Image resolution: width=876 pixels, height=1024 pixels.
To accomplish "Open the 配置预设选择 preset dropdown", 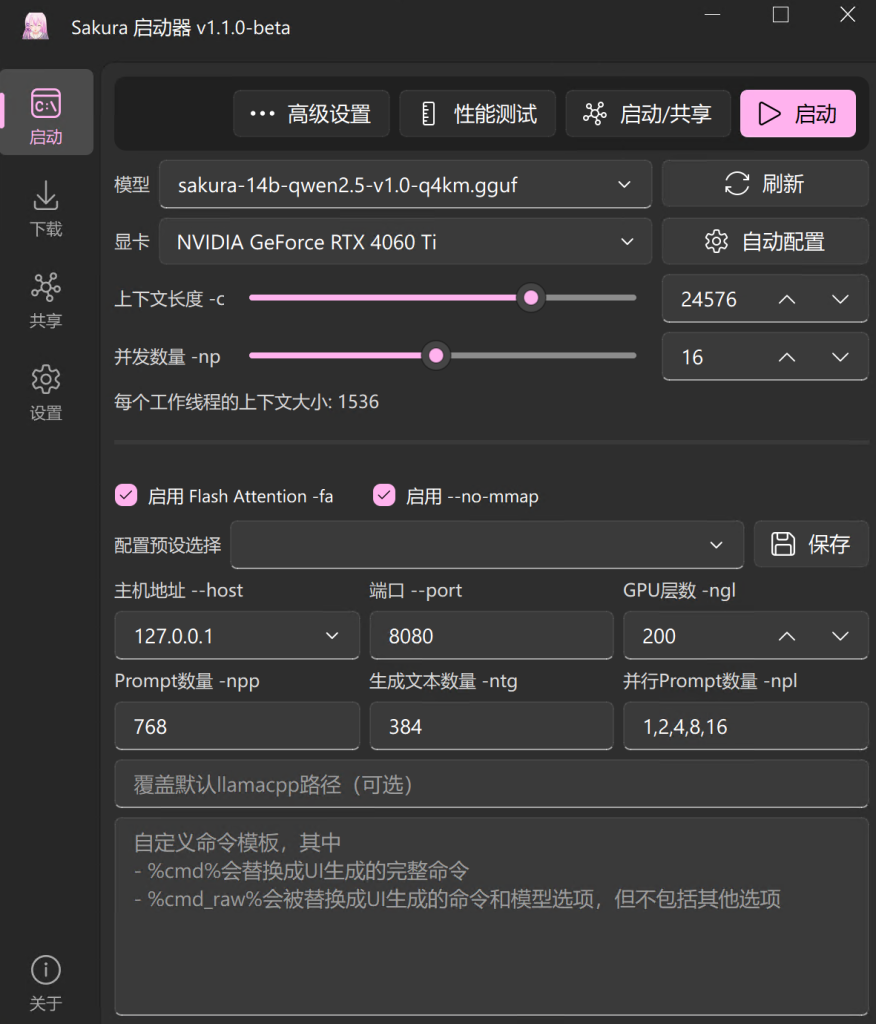I will 487,545.
